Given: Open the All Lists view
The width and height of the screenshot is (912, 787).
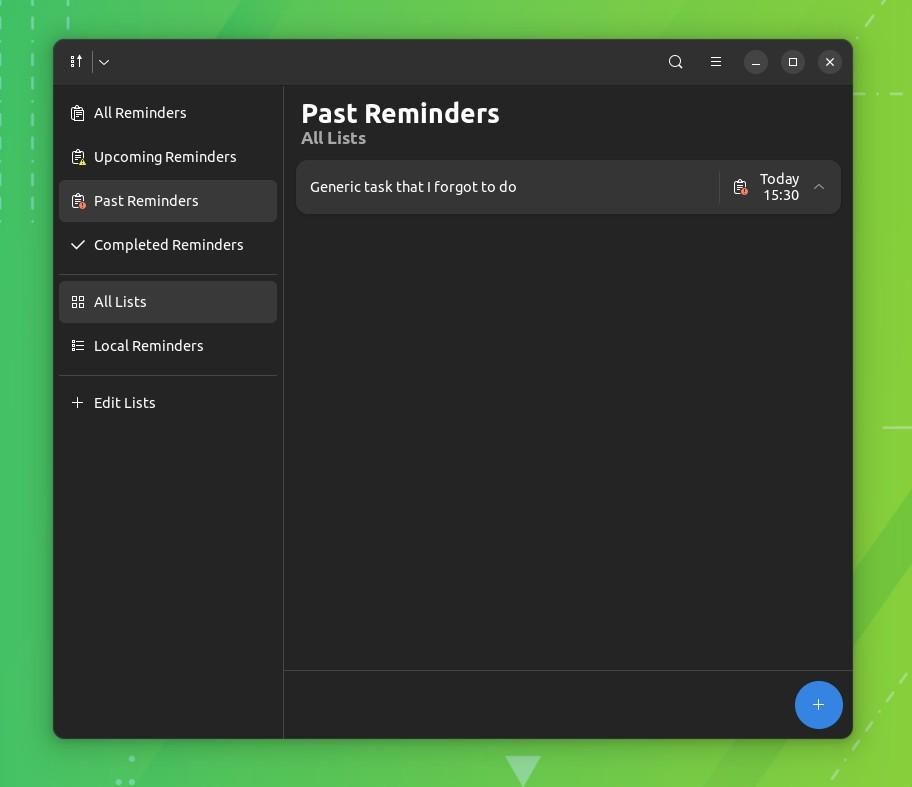Looking at the screenshot, I should [x=120, y=301].
